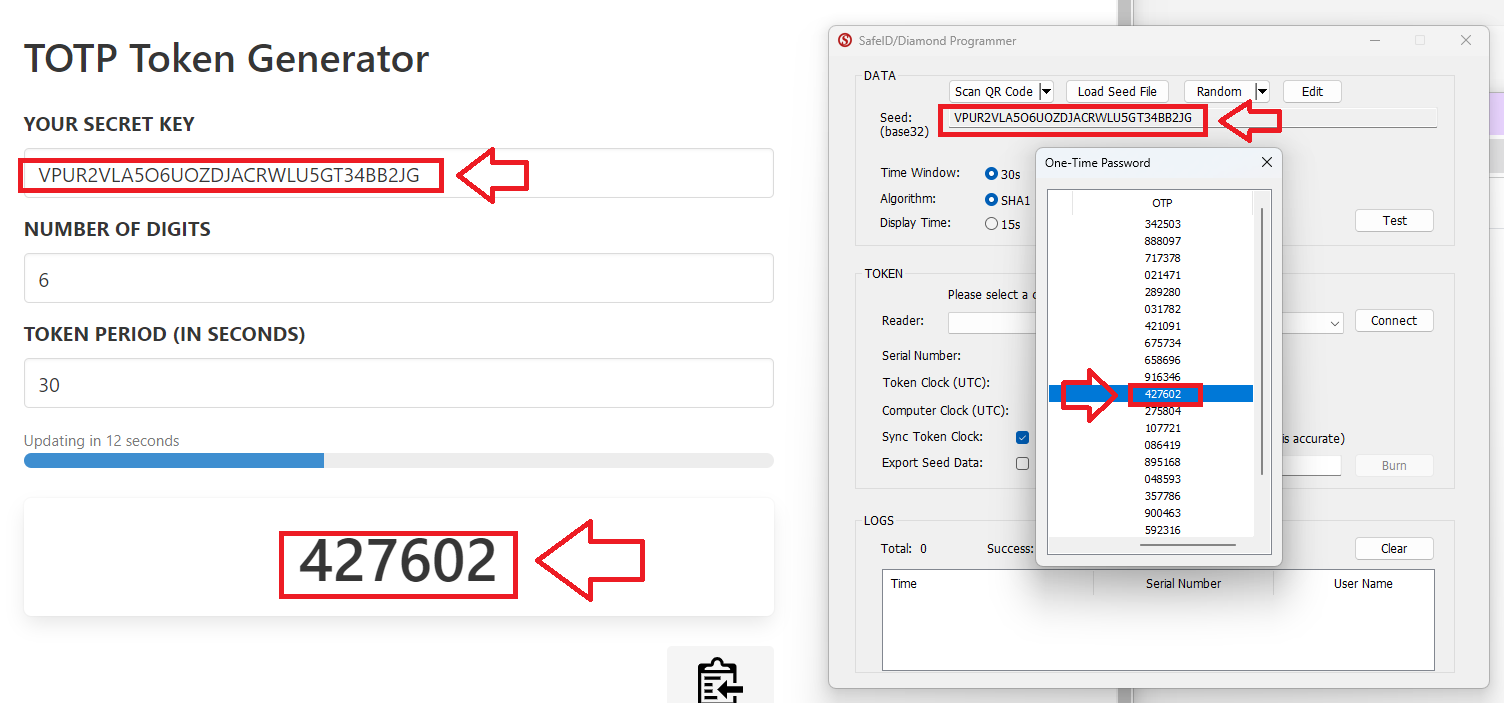Screen dimensions: 1504x703
Task: Open the Random button dropdown arrow
Action: pyautogui.click(x=1262, y=92)
